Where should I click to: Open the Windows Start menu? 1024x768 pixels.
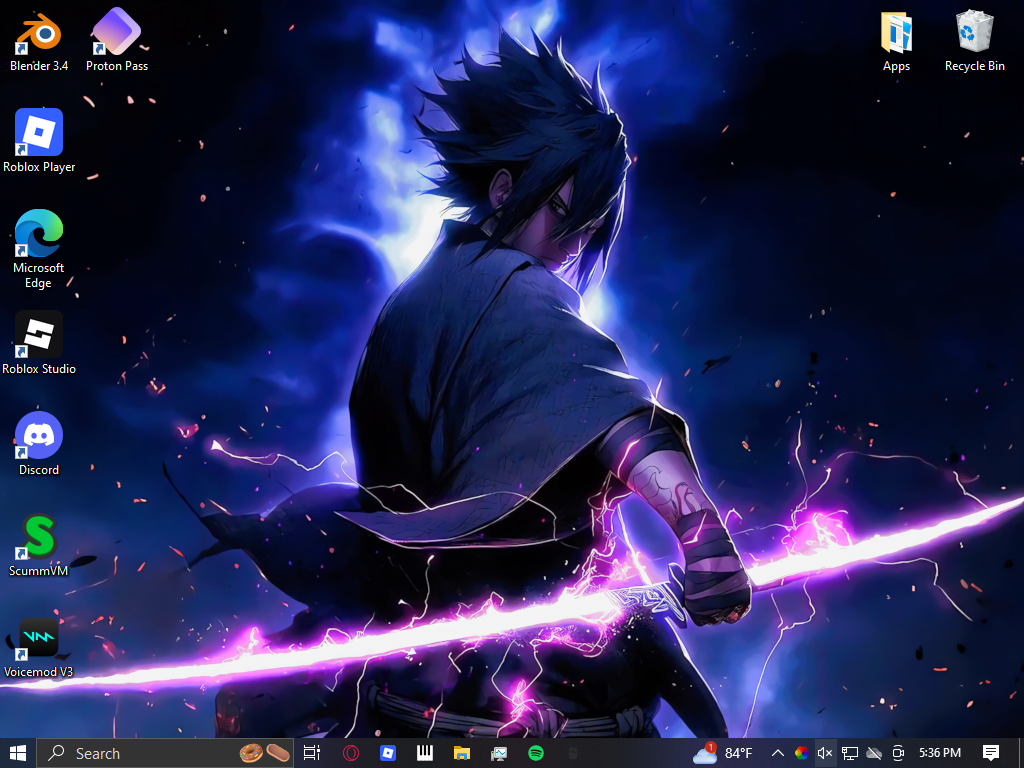point(18,753)
